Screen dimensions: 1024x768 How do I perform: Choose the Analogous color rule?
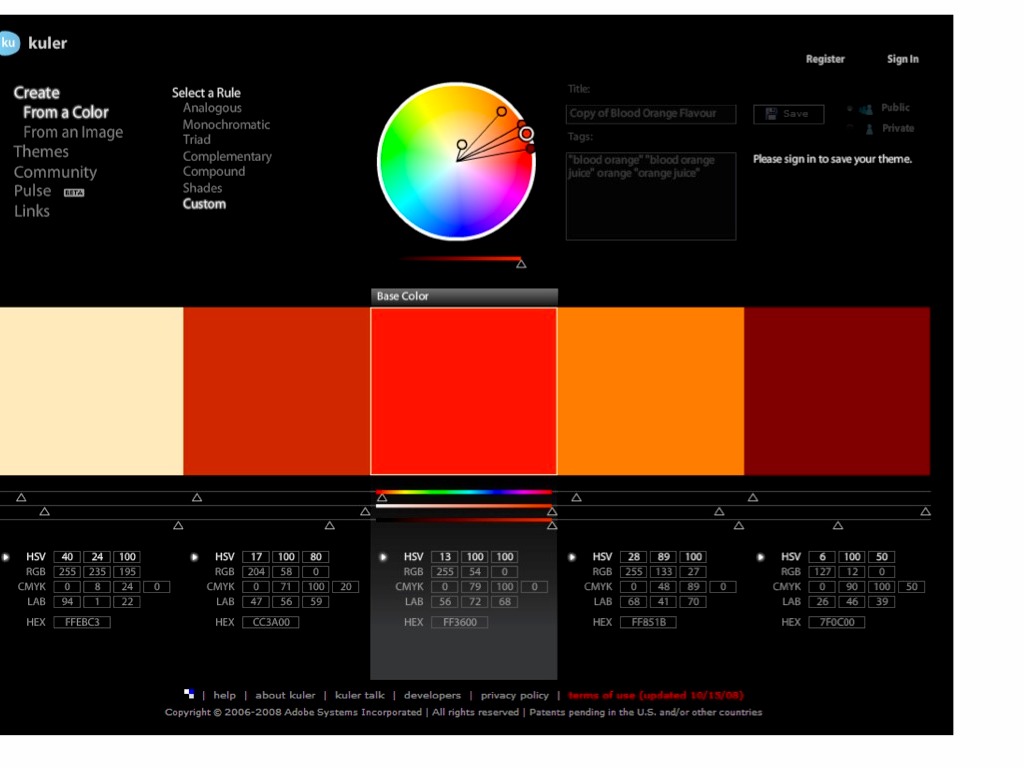click(x=212, y=108)
